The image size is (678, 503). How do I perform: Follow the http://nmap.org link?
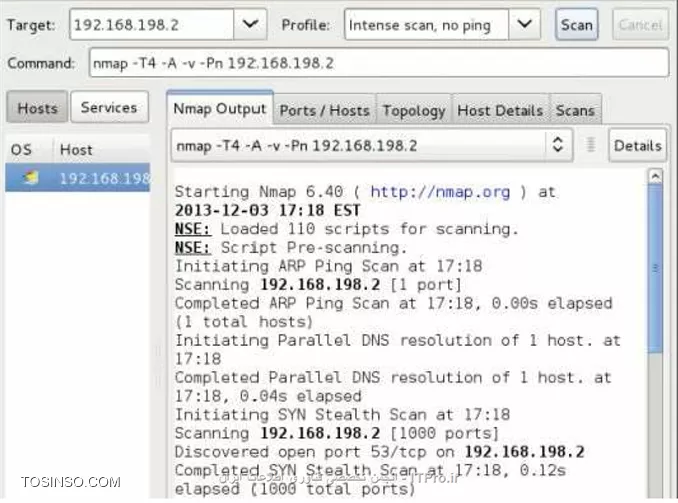pos(440,192)
